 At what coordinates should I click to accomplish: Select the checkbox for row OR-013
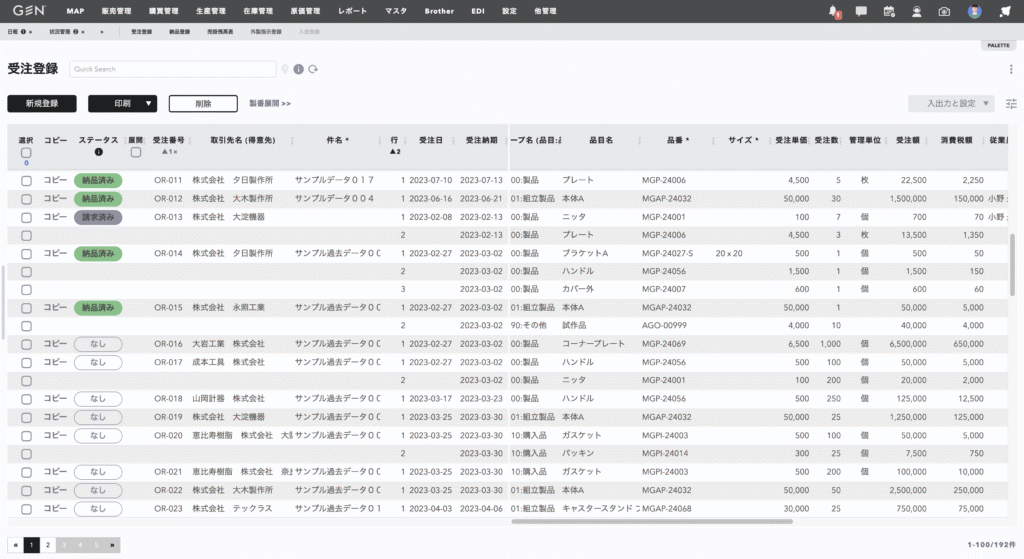(x=26, y=217)
